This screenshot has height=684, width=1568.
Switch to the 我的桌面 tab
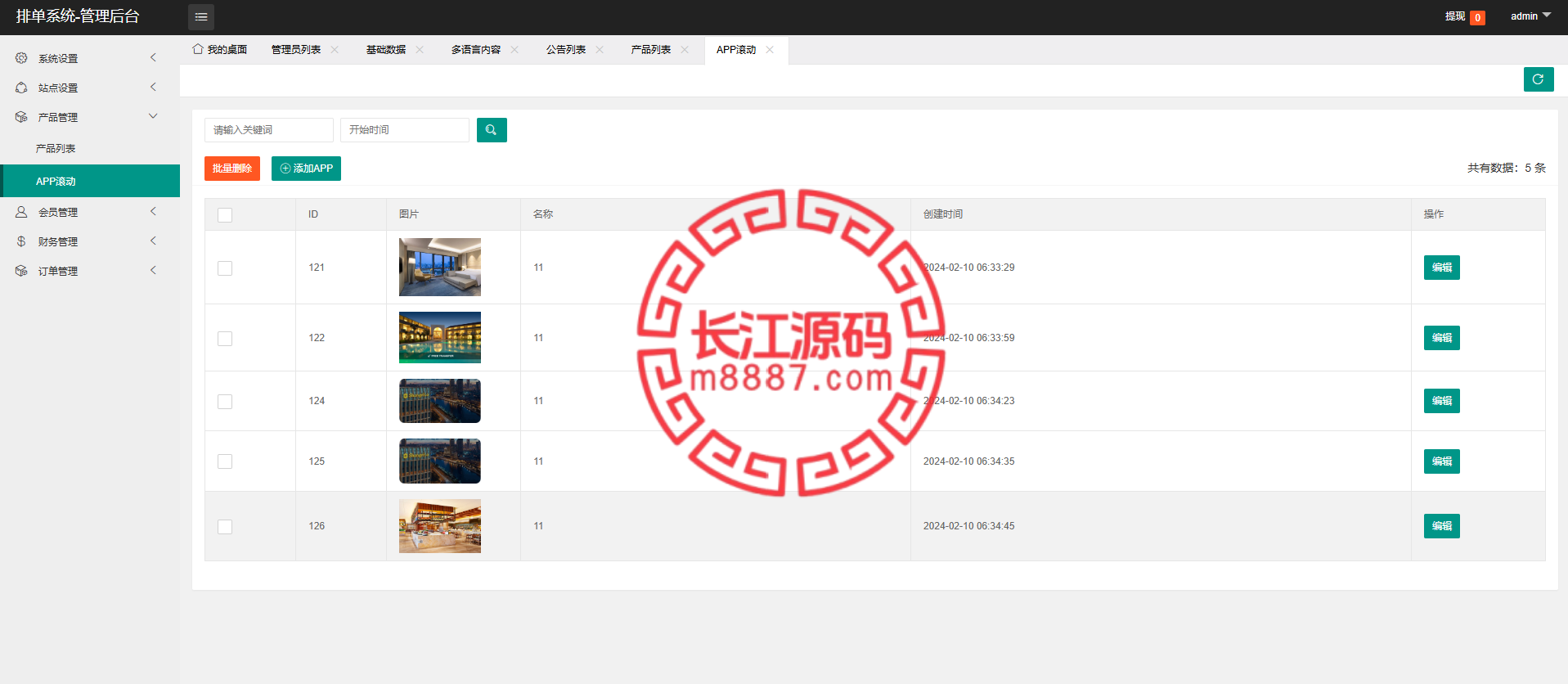(x=220, y=50)
